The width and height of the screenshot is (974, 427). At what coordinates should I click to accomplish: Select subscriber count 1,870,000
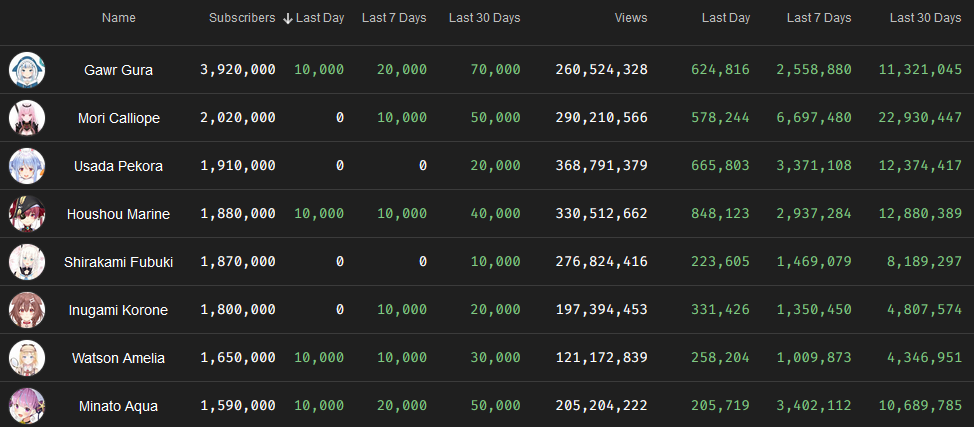[x=238, y=262]
